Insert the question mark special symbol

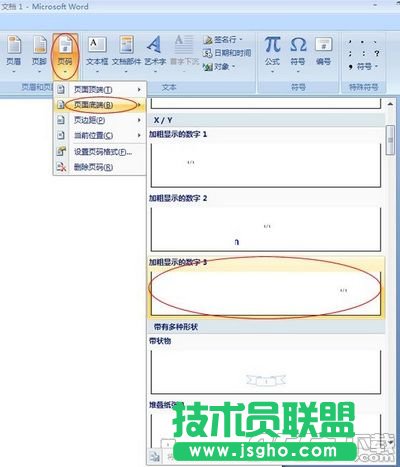click(377, 53)
